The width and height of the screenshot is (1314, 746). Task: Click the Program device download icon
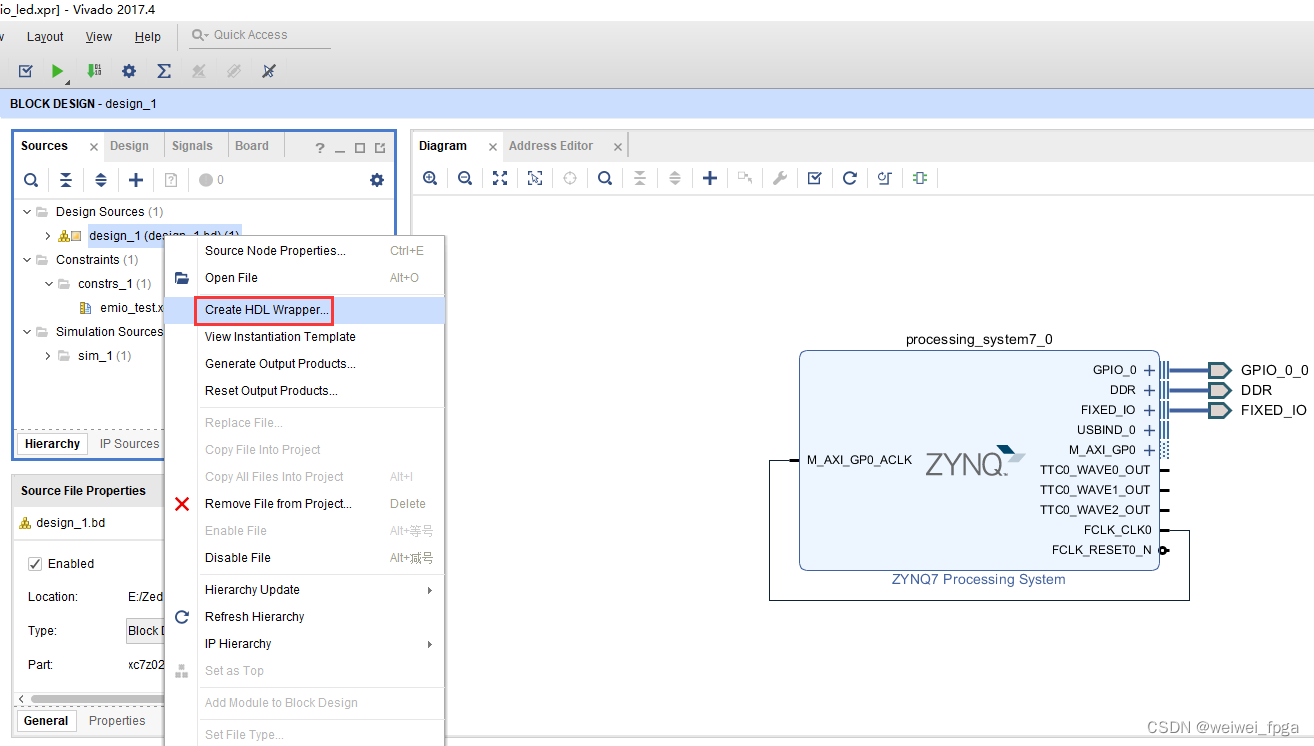(x=93, y=71)
